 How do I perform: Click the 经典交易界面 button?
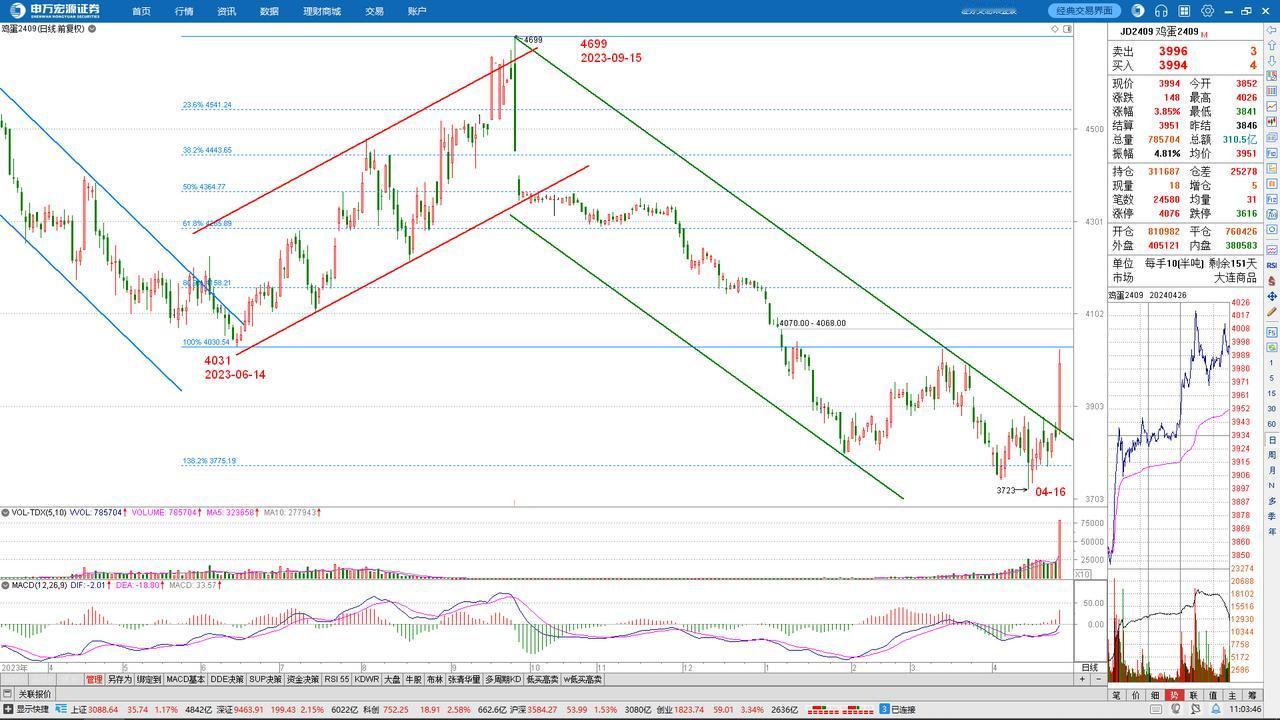1085,11
